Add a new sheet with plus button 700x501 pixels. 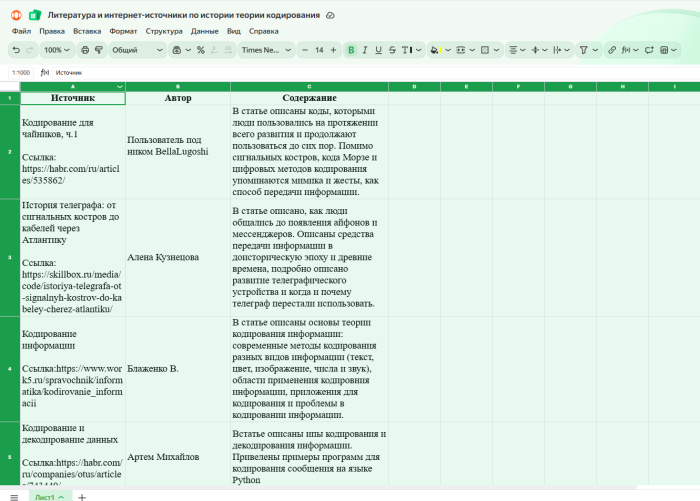point(82,496)
